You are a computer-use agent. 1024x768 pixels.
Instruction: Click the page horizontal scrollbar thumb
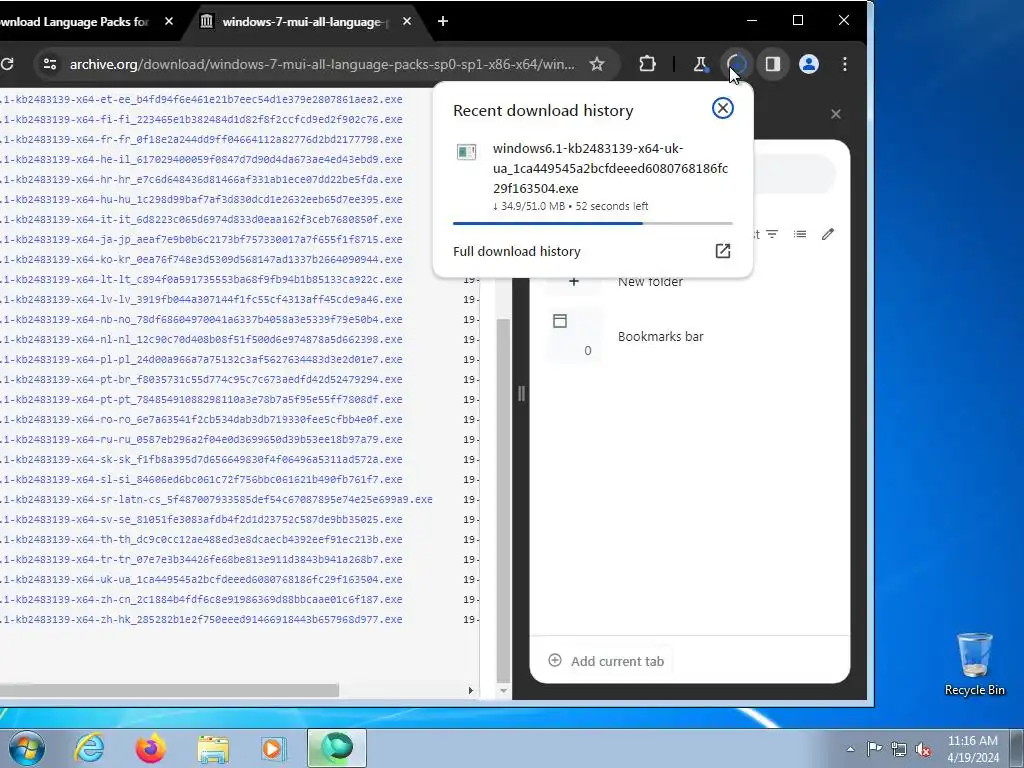click(169, 690)
